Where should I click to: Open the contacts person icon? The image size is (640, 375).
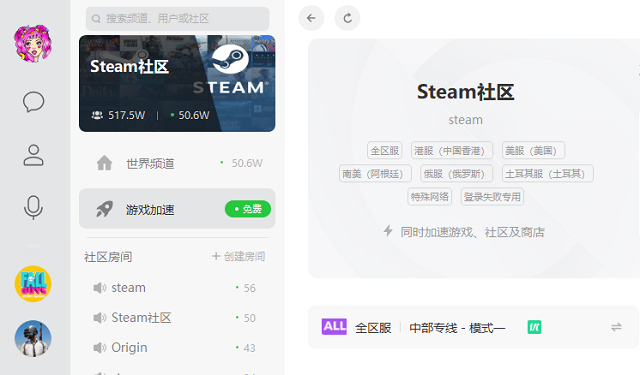coord(33,155)
